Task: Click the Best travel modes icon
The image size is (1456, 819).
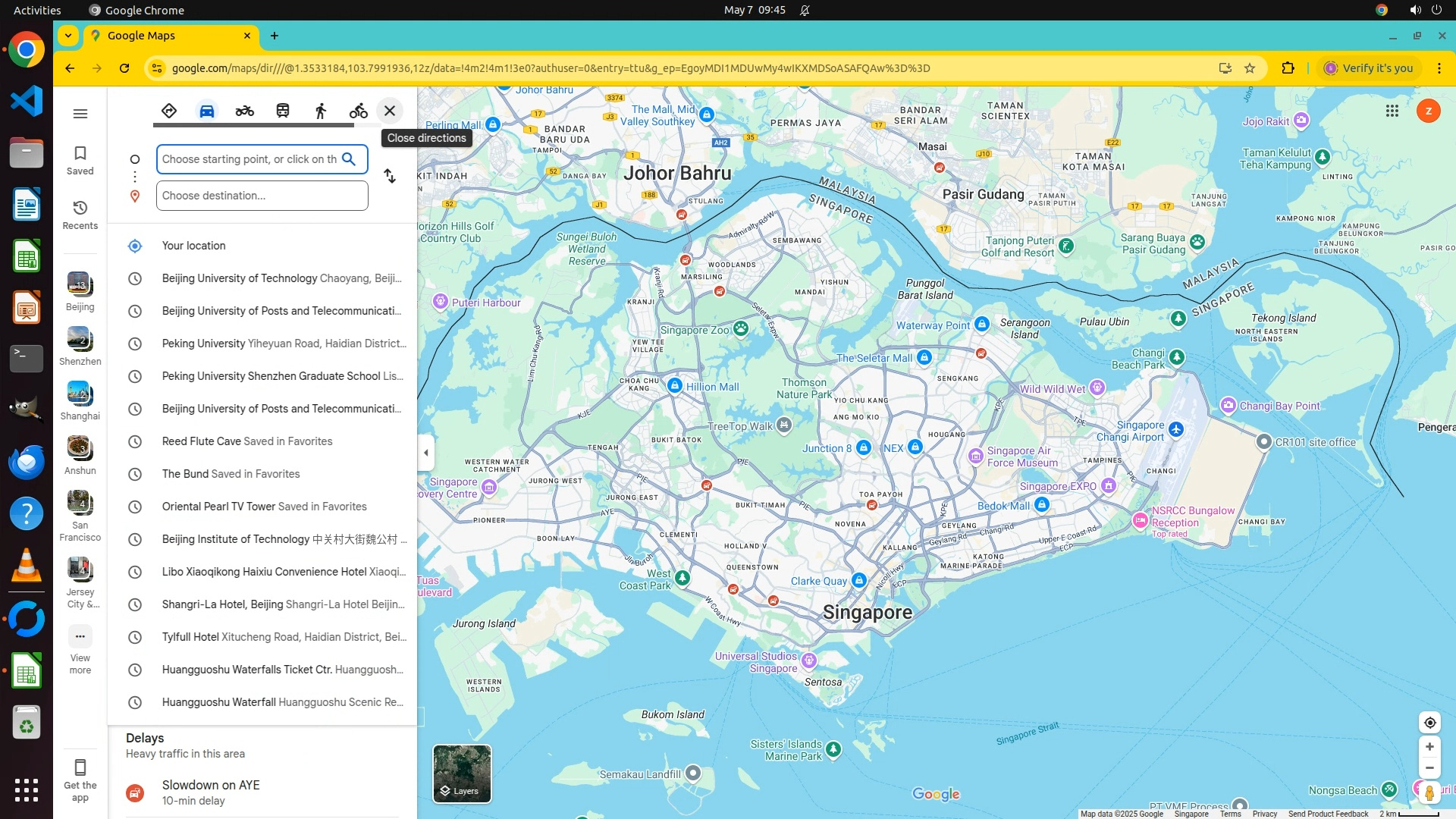Action: point(168,111)
